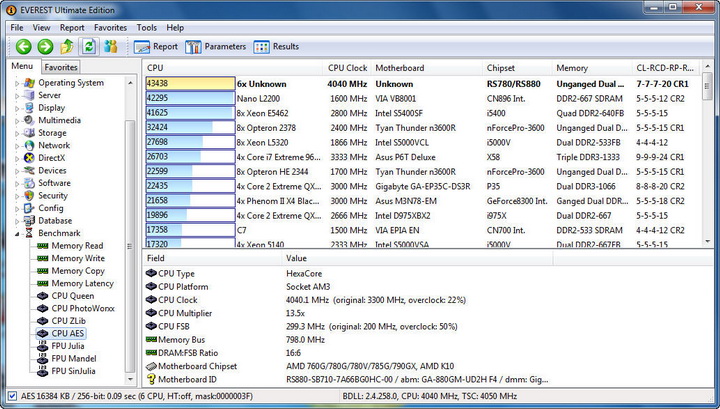The image size is (720, 409).
Task: Select the FPU Julia benchmark
Action: point(68,346)
